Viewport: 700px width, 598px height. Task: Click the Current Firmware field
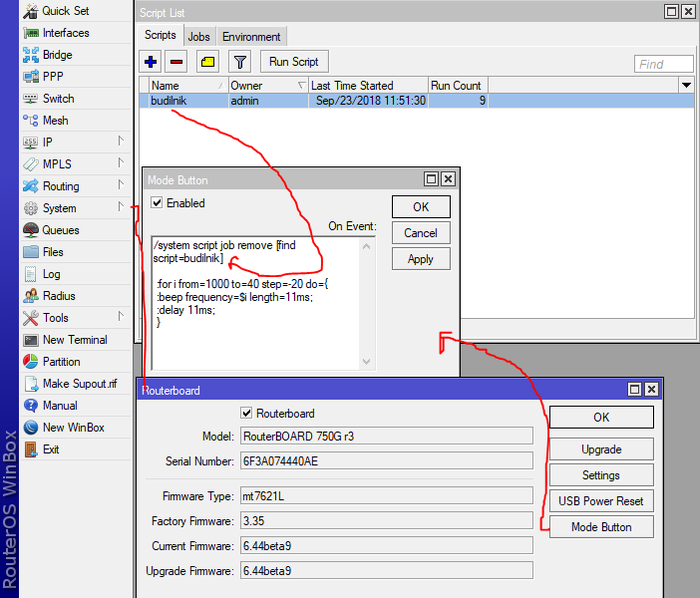click(x=387, y=546)
